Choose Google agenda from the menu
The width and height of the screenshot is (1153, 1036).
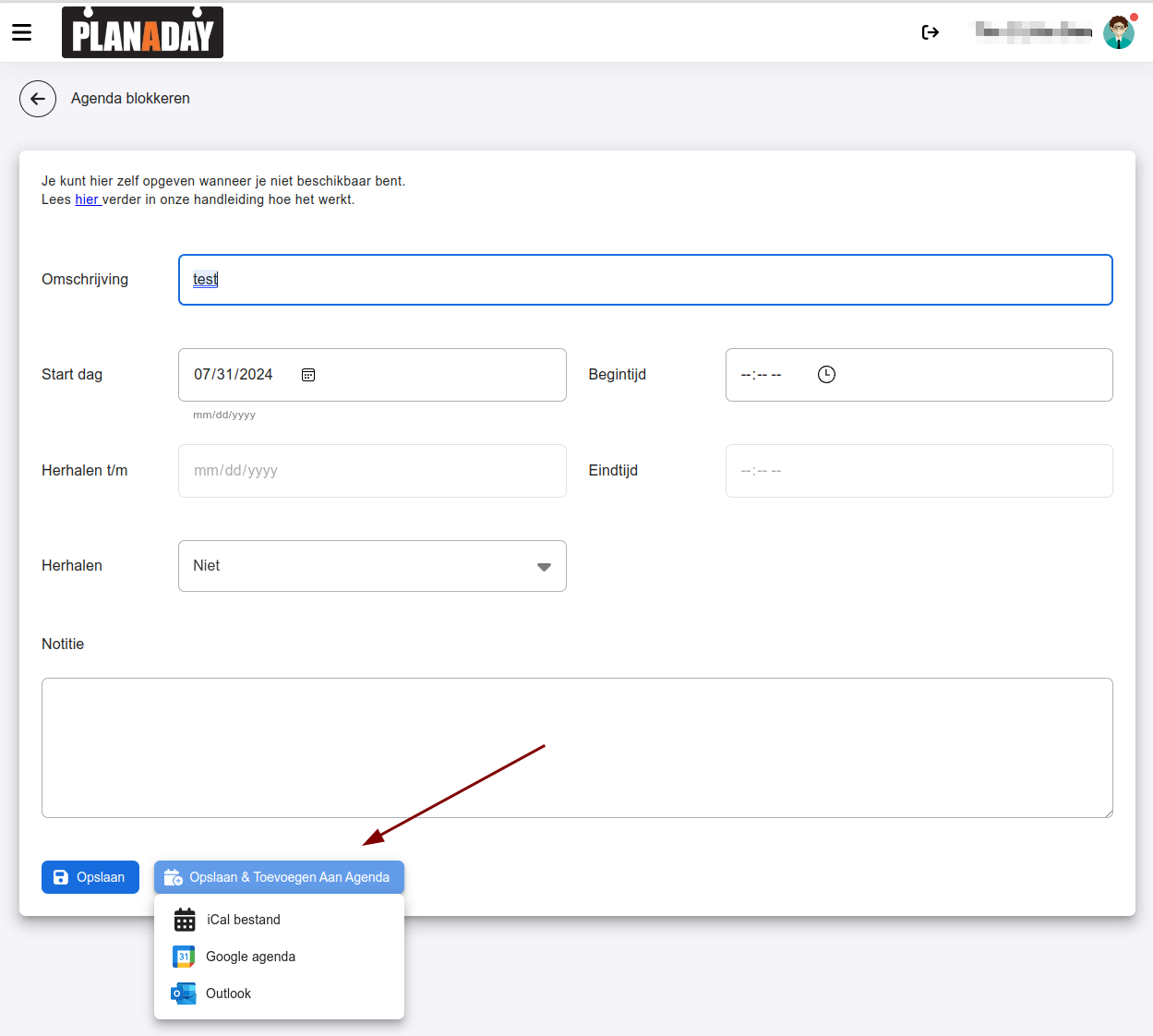[x=279, y=957]
